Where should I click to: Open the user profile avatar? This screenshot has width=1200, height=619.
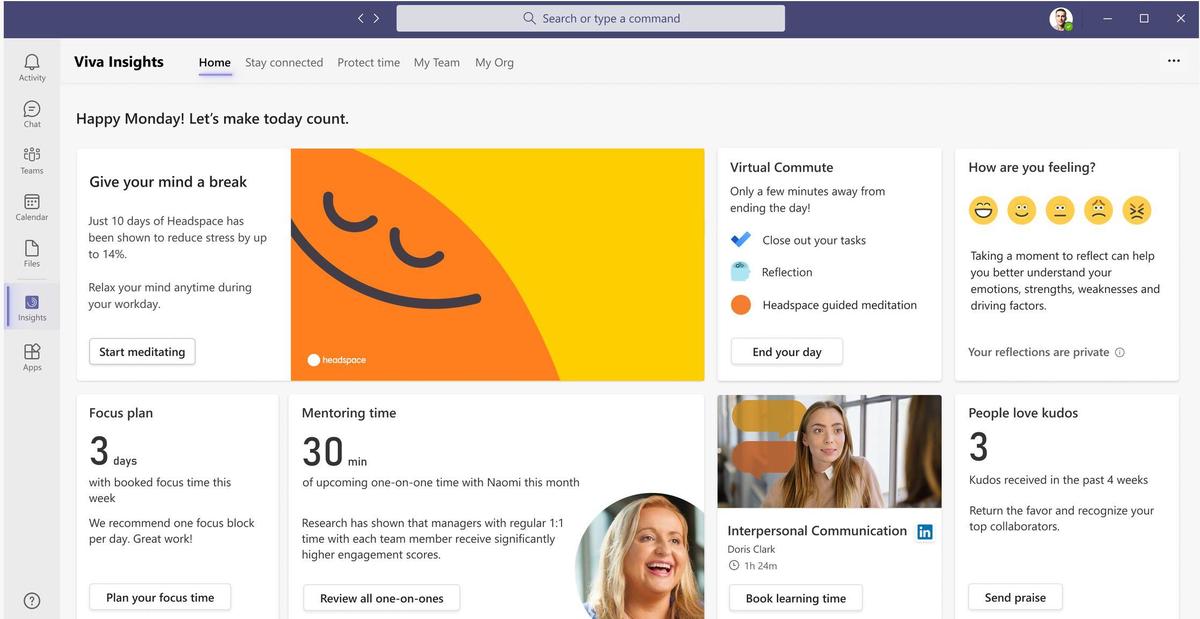click(x=1061, y=19)
